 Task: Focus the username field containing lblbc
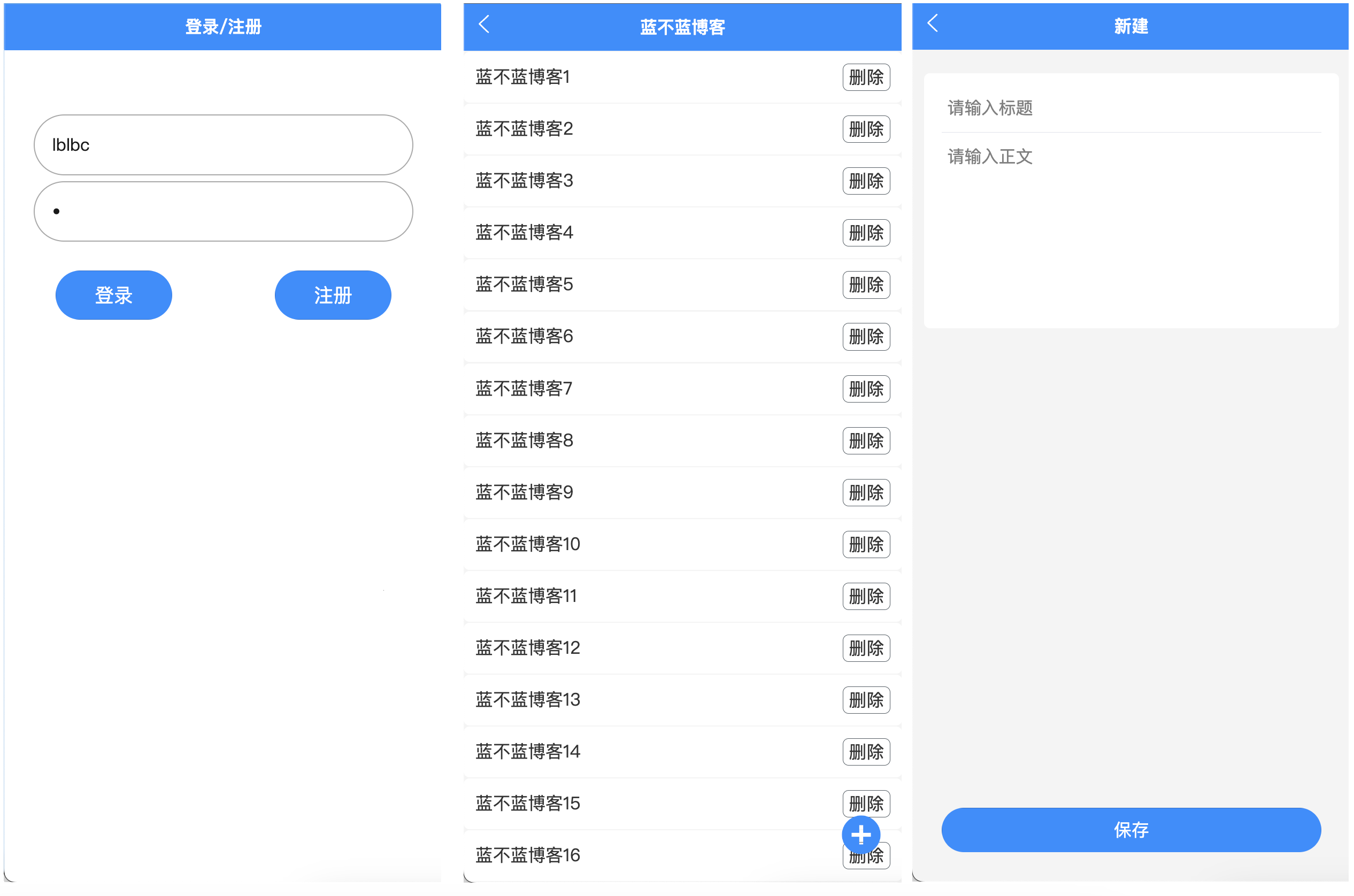[223, 144]
